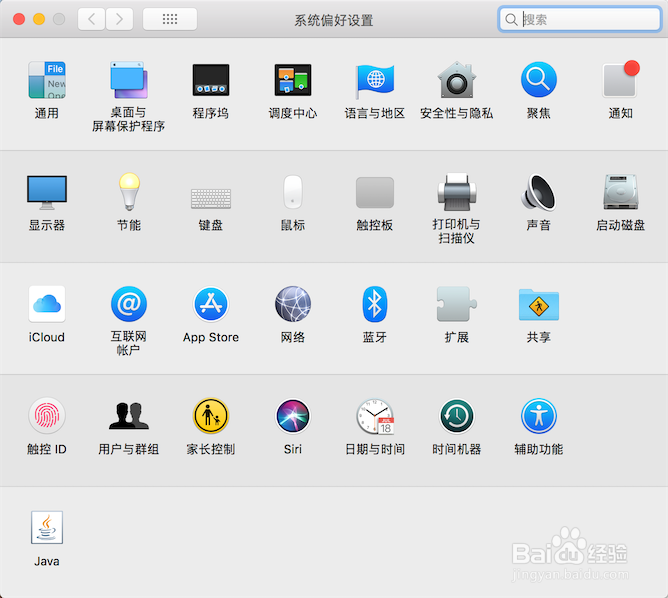Click the search magnifier icon
668x598 pixels.
tap(511, 20)
